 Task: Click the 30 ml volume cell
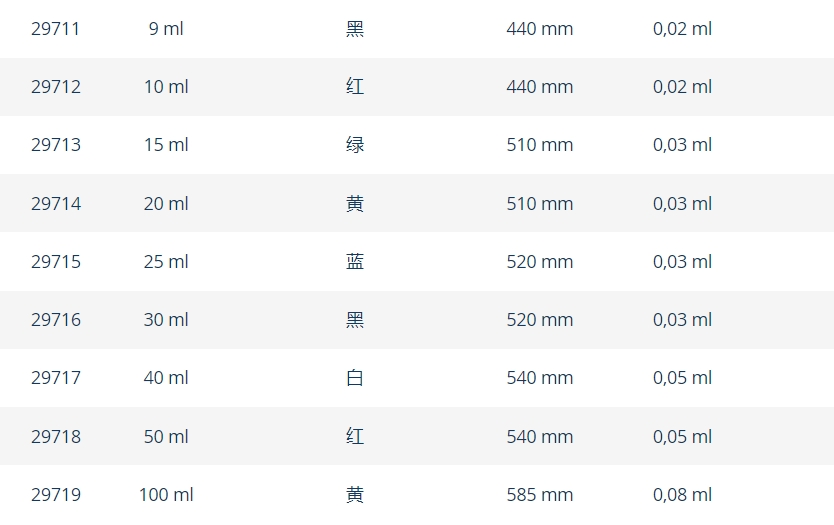point(166,320)
